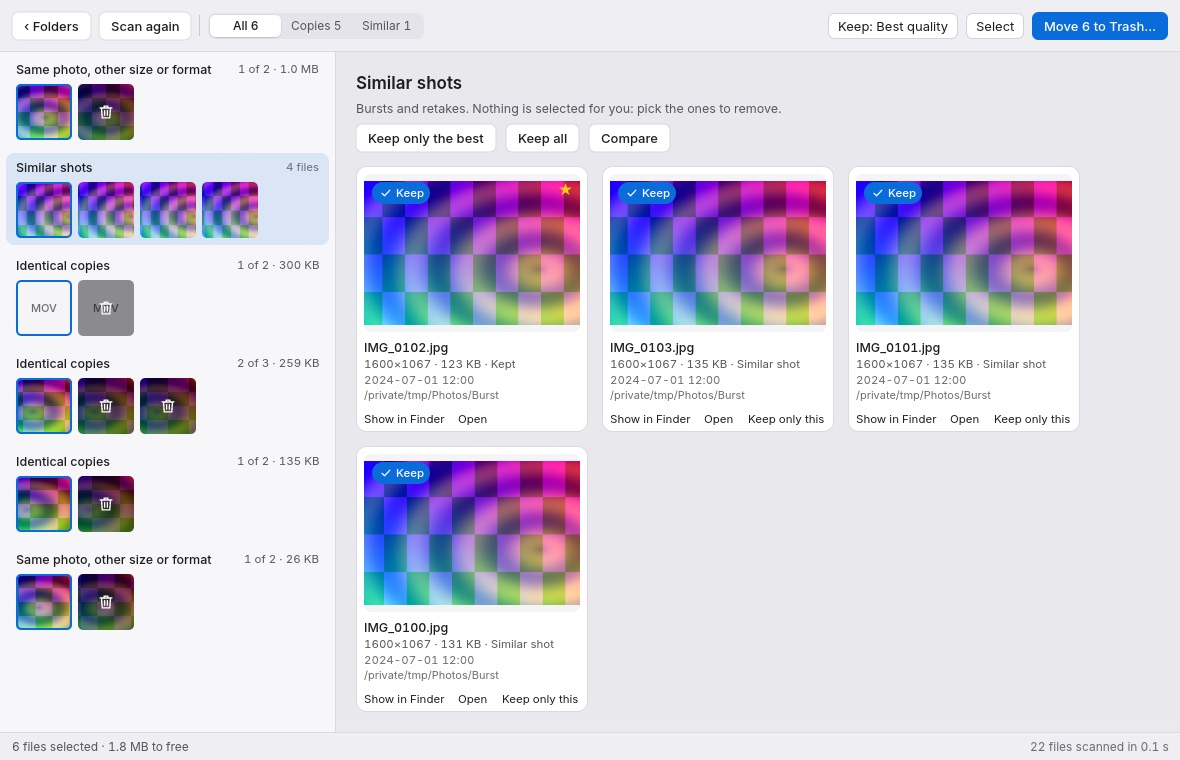Click '1600×1067 · 131 KB · Similar shot' text
1180x760 pixels.
pyautogui.click(x=459, y=644)
